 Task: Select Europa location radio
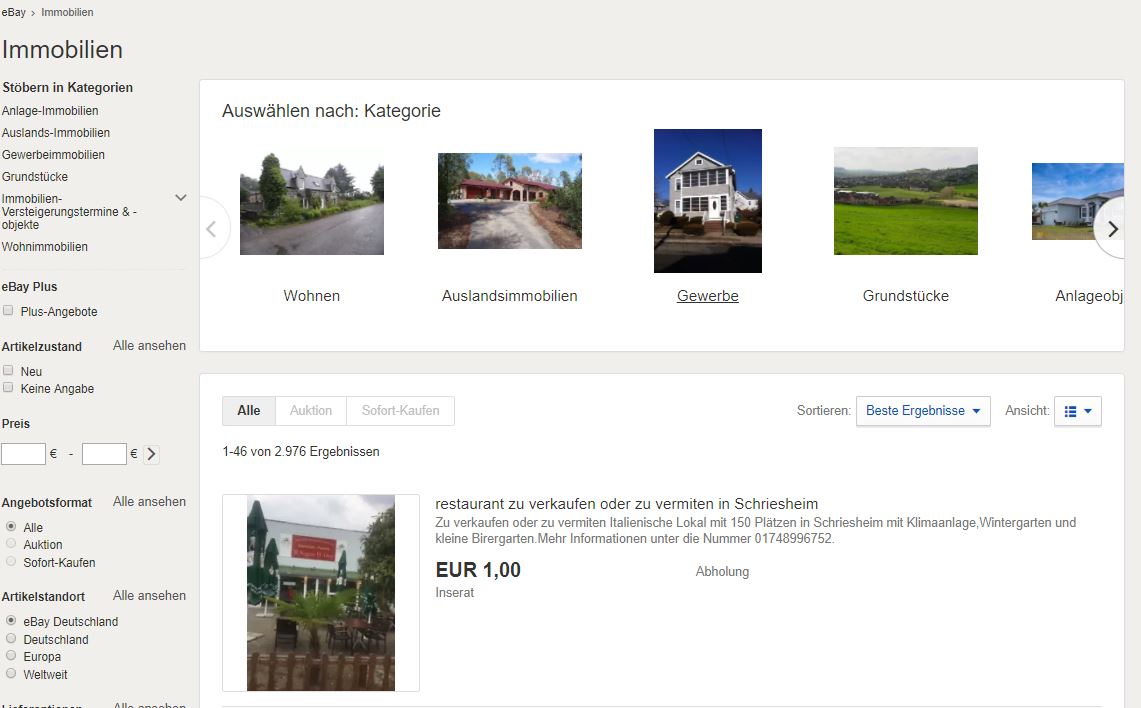click(11, 656)
